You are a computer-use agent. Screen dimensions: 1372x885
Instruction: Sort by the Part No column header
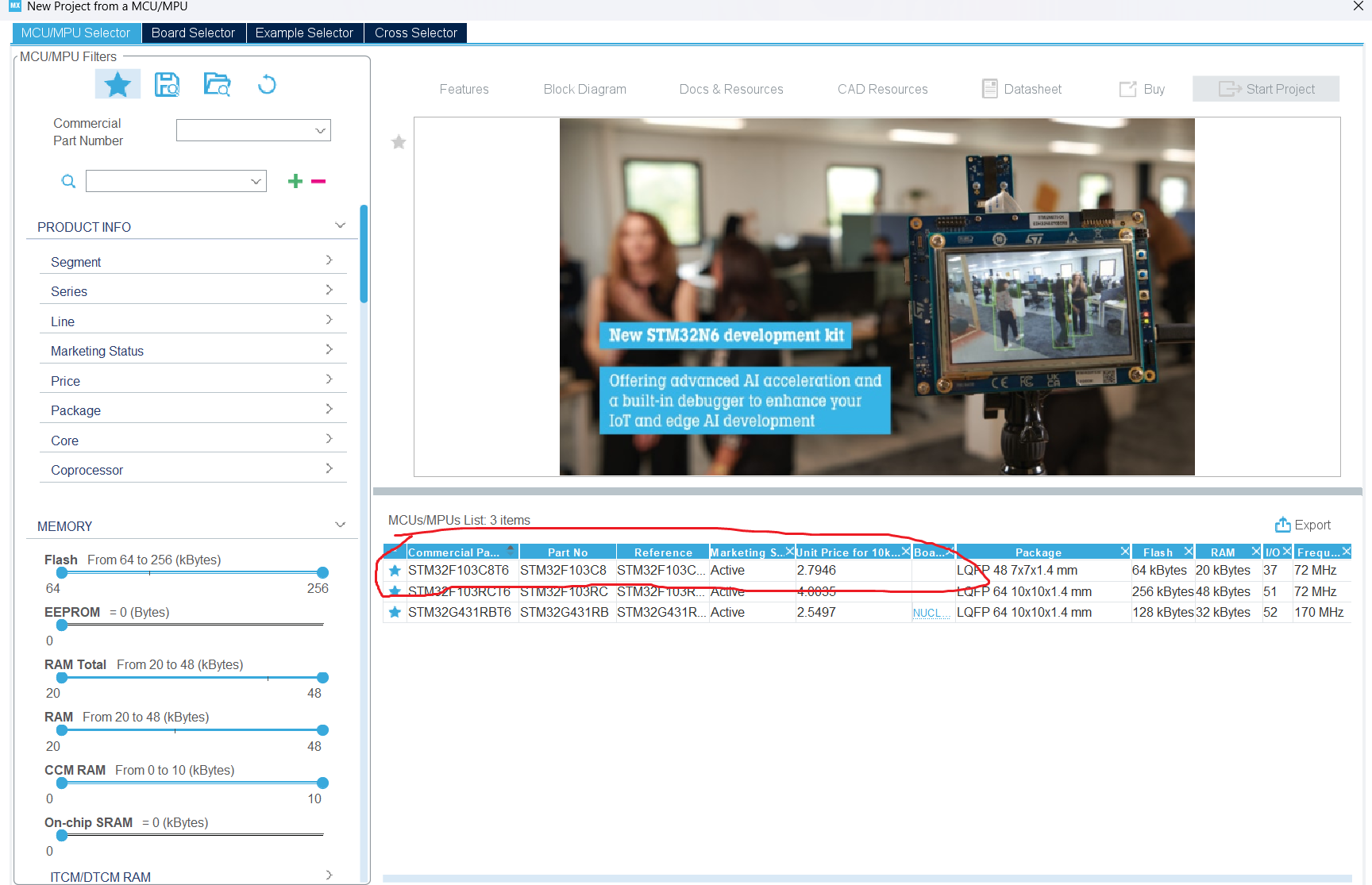[568, 552]
